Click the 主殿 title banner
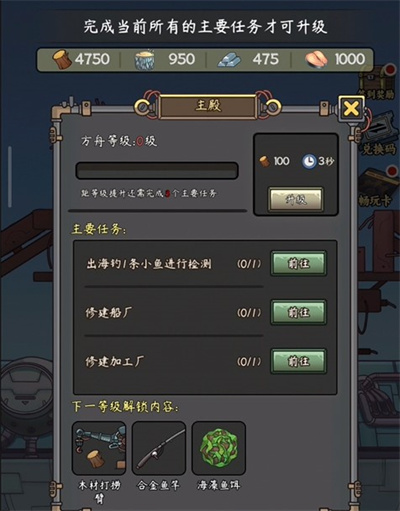 click(208, 106)
